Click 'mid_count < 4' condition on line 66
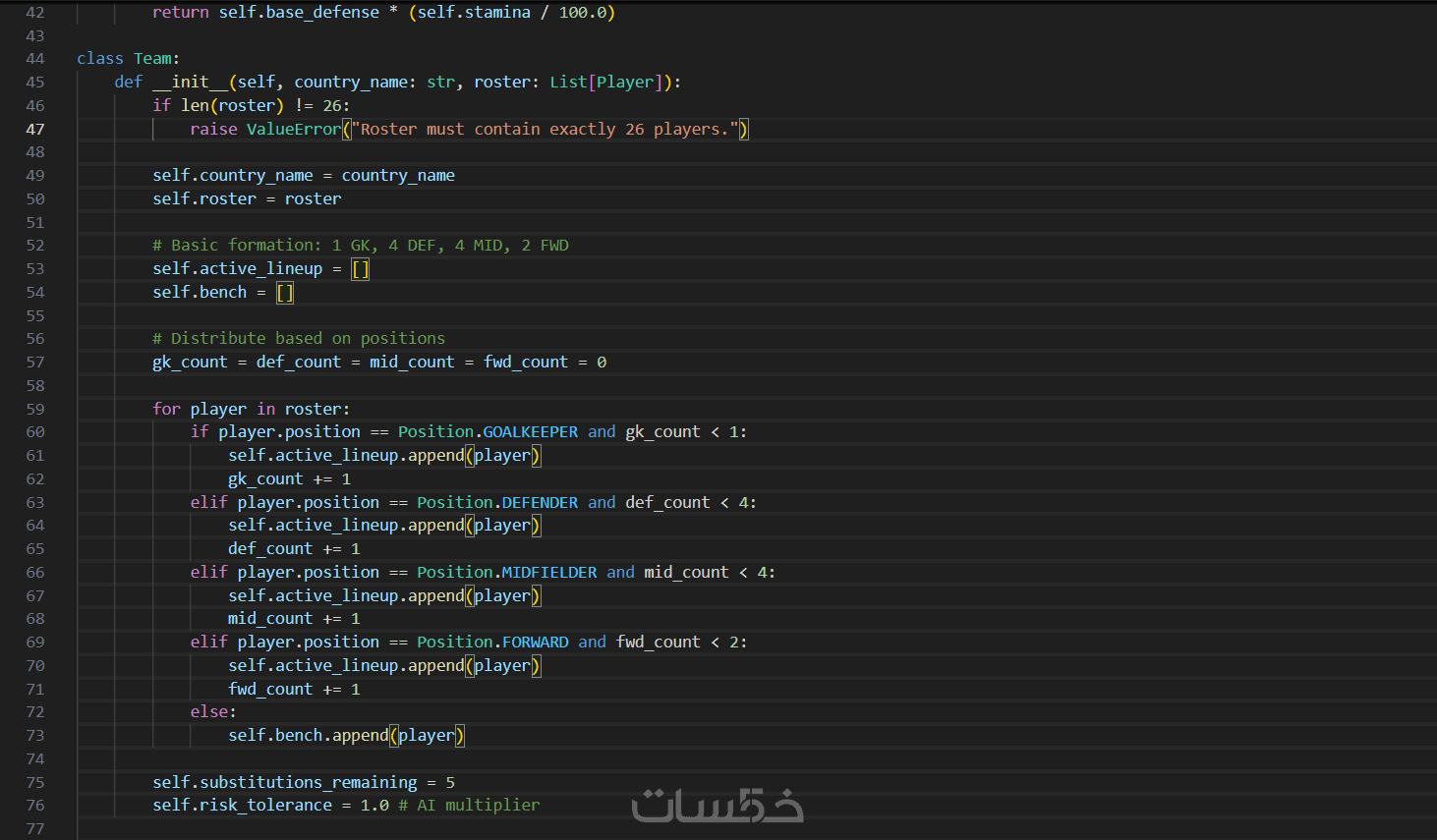The image size is (1437, 840). pos(705,573)
